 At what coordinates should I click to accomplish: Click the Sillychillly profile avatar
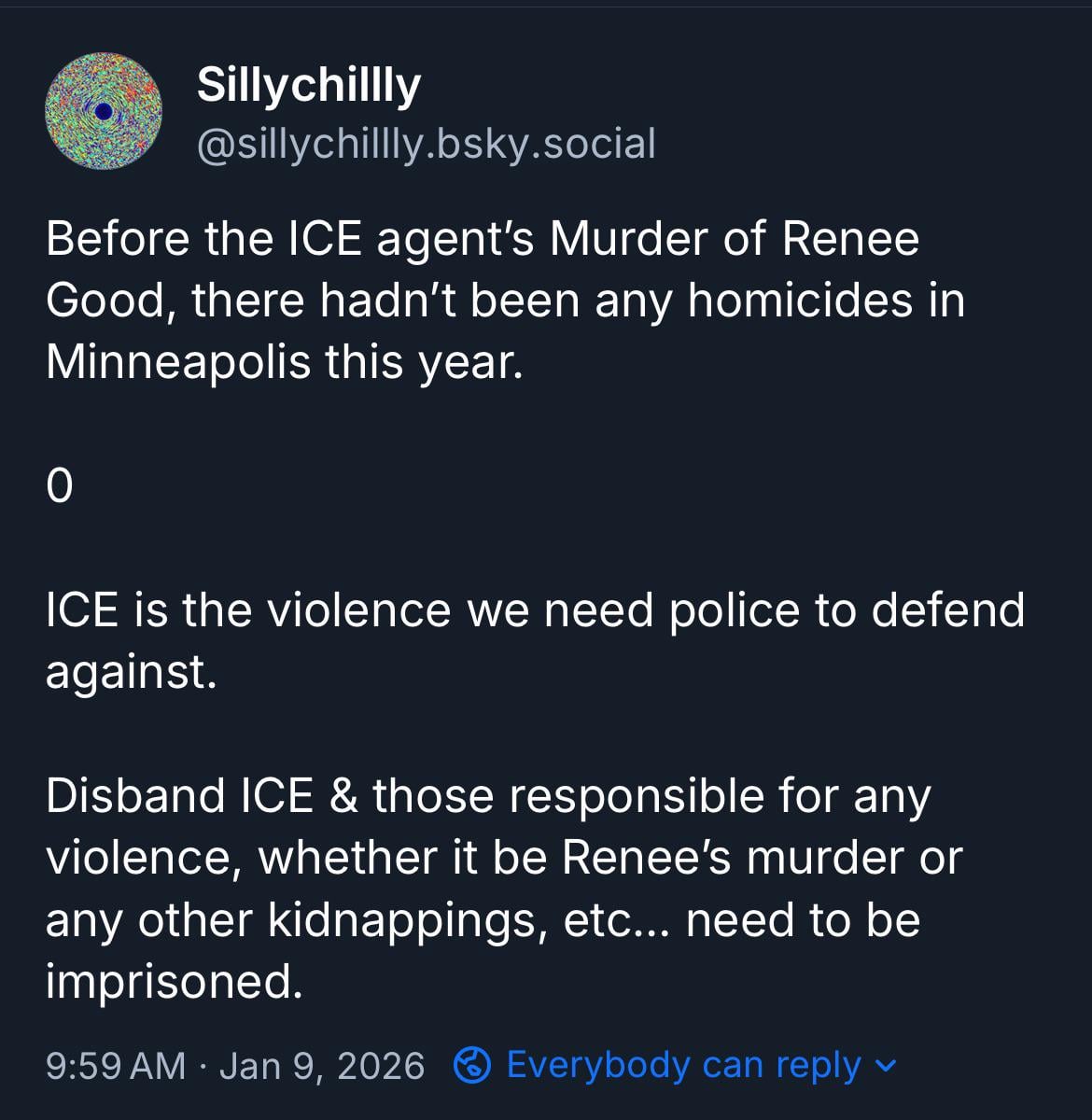tap(104, 111)
